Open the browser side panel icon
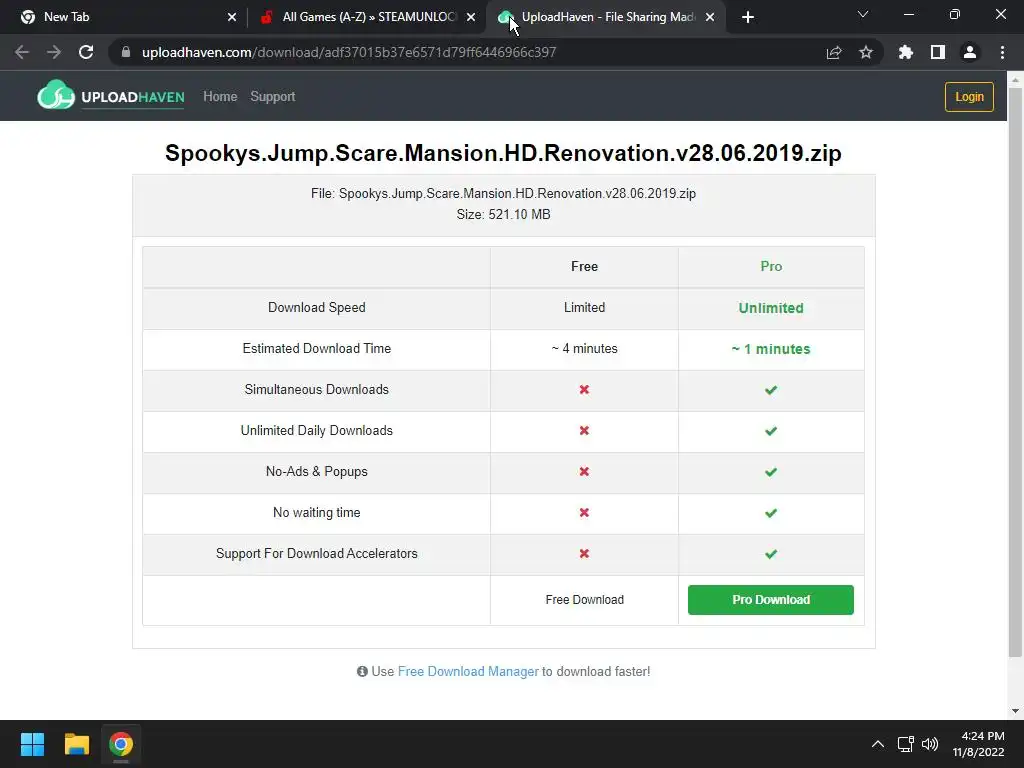 pyautogui.click(x=938, y=52)
